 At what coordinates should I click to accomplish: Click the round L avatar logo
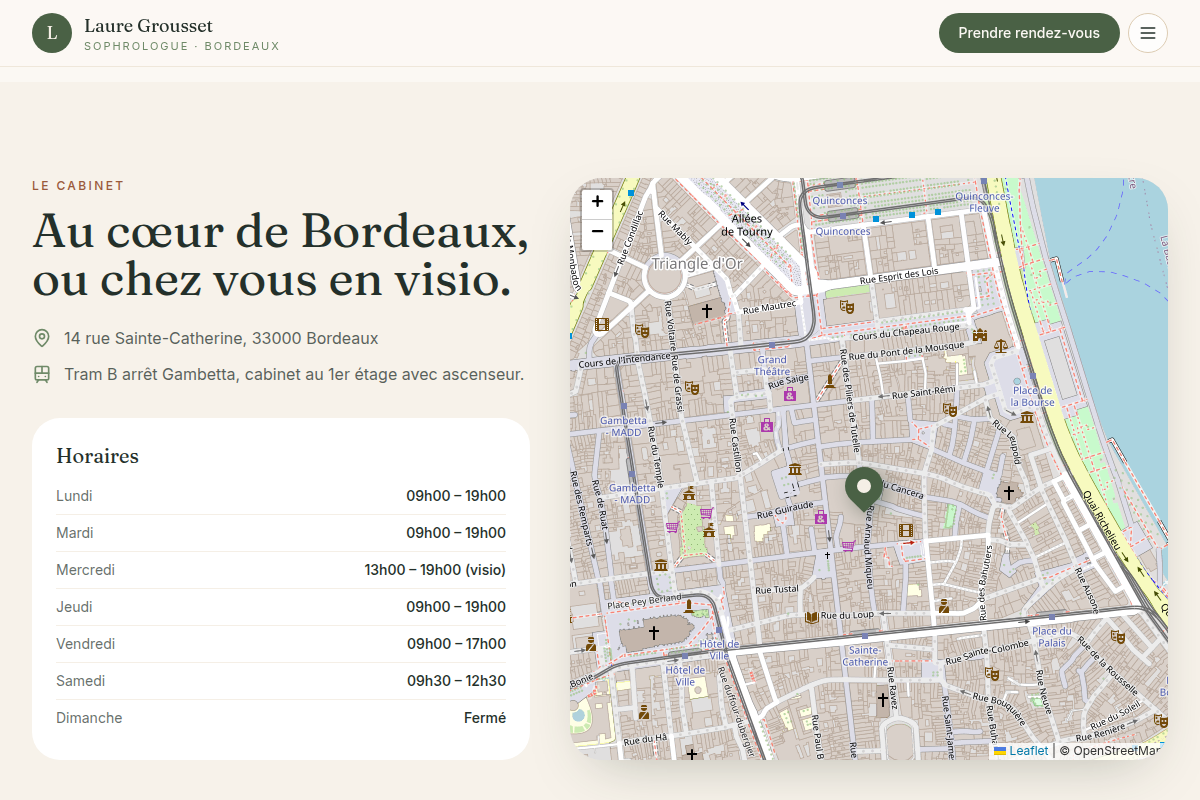(52, 33)
